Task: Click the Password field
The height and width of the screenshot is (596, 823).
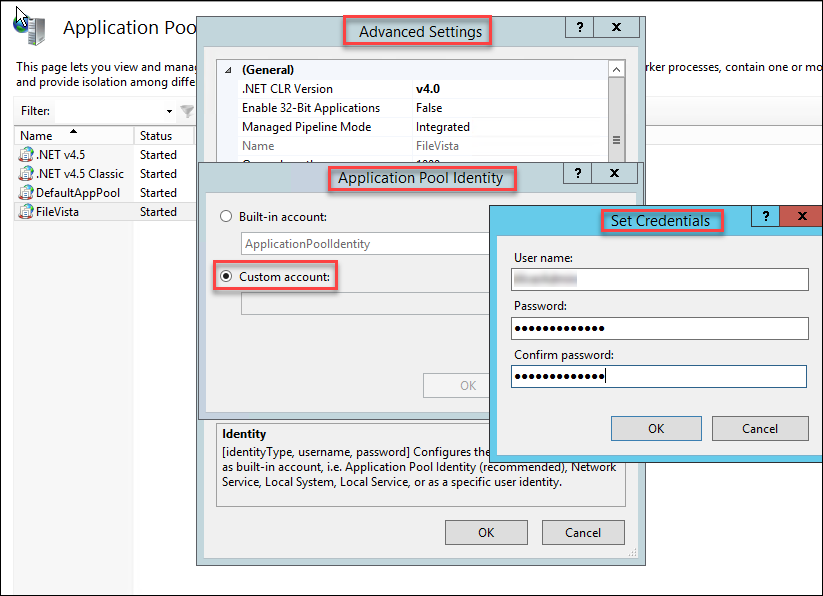Action: click(x=660, y=328)
